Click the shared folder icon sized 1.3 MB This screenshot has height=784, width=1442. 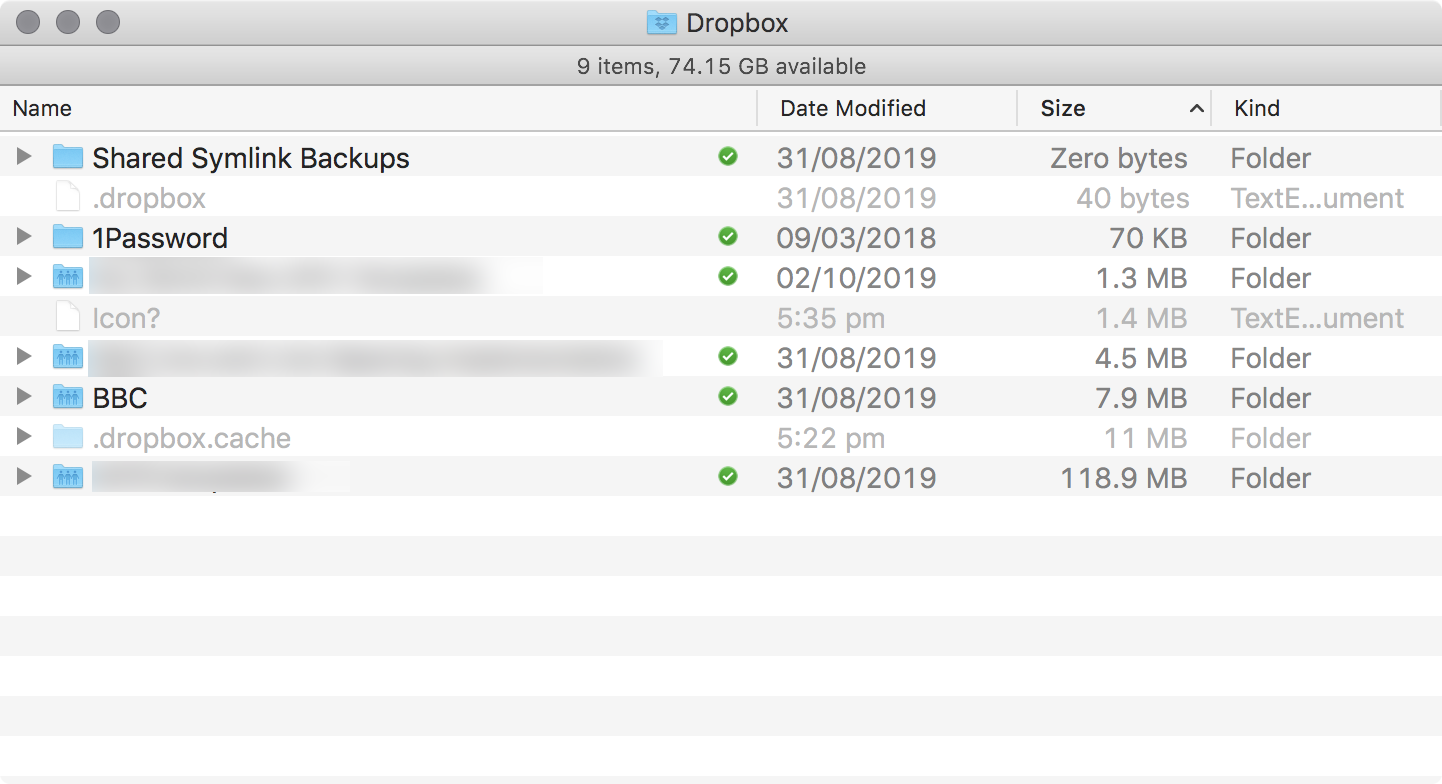[67, 277]
